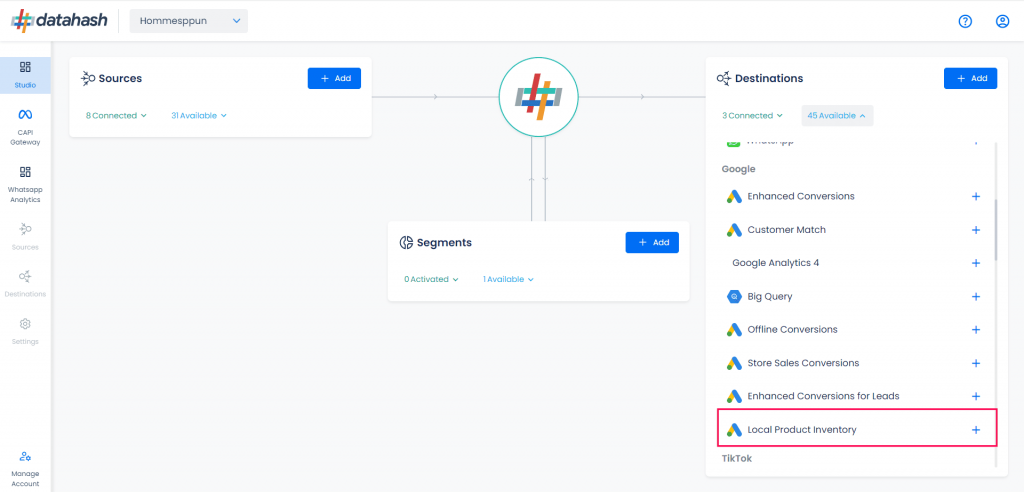1024x492 pixels.
Task: Add Enhanced Conversions for Leads with plus icon
Action: click(976, 397)
